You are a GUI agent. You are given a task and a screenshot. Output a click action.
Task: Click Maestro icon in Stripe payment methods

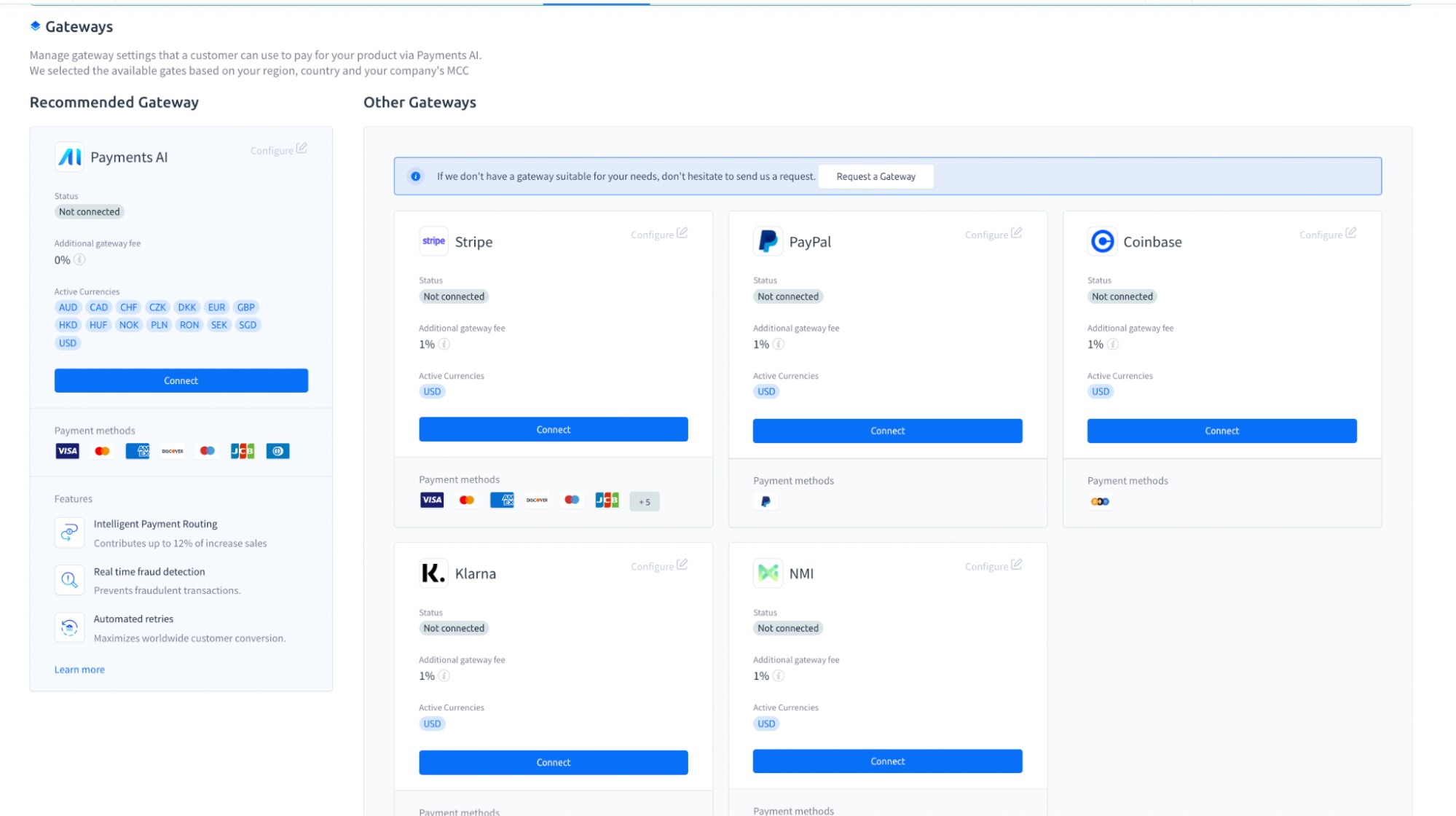572,500
